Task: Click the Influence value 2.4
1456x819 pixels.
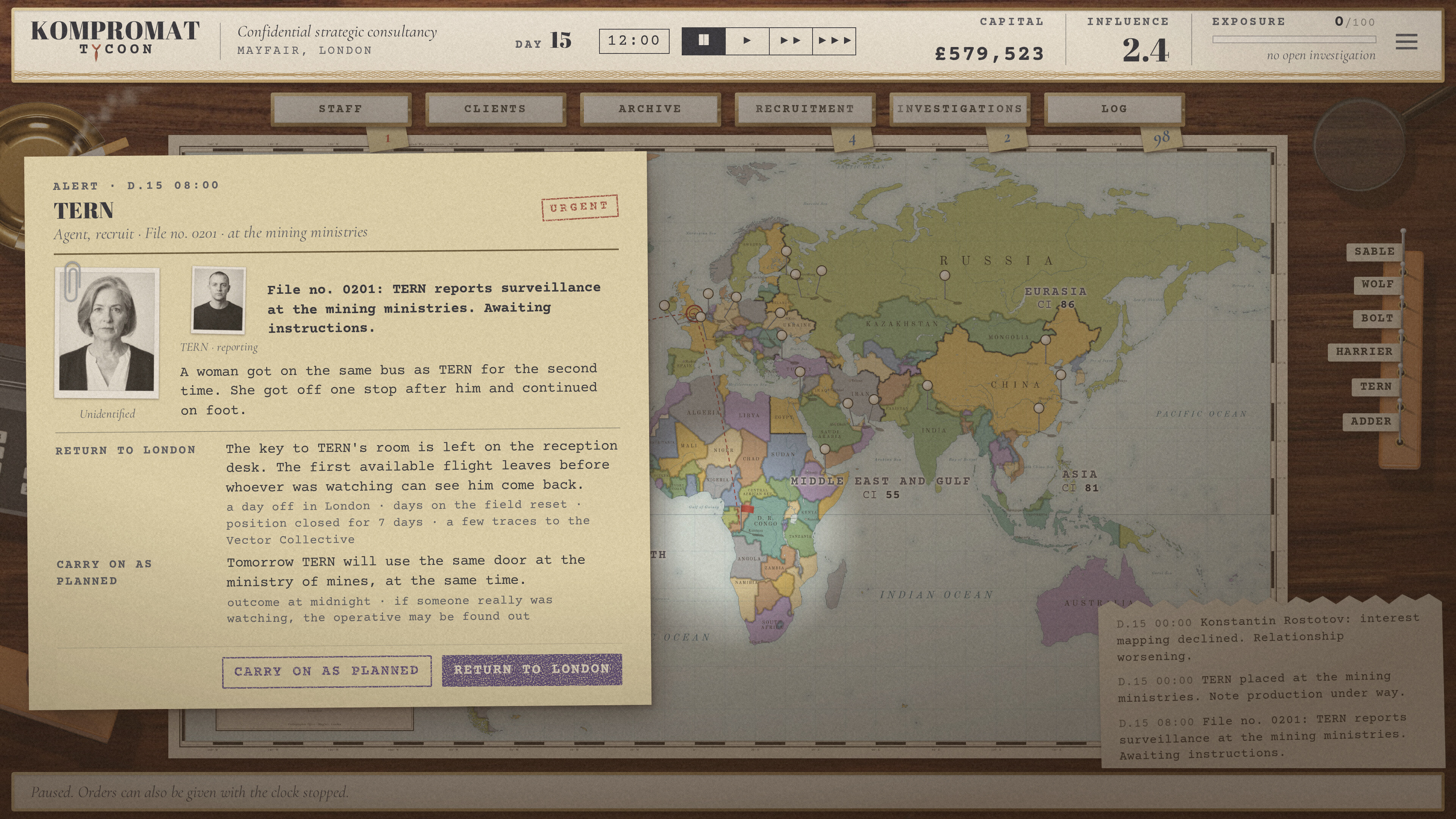Action: [x=1145, y=50]
